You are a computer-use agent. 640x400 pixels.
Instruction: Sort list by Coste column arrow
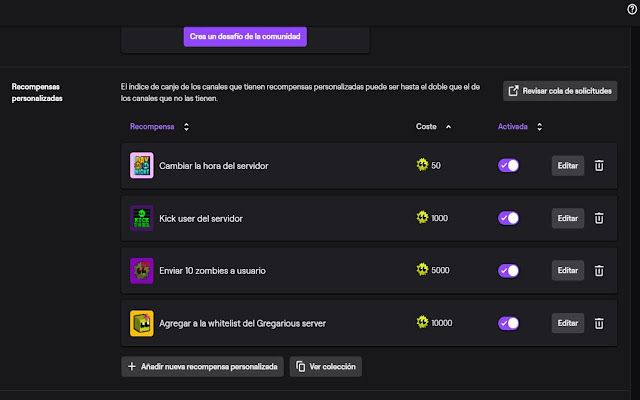(449, 127)
